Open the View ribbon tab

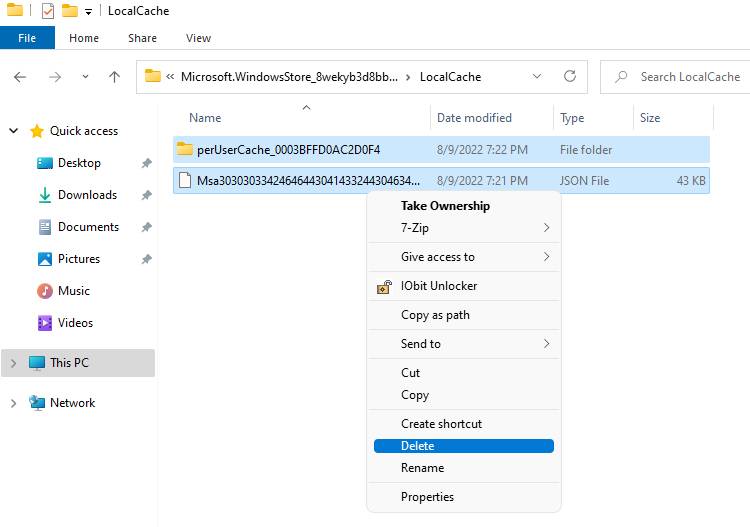pyautogui.click(x=198, y=38)
